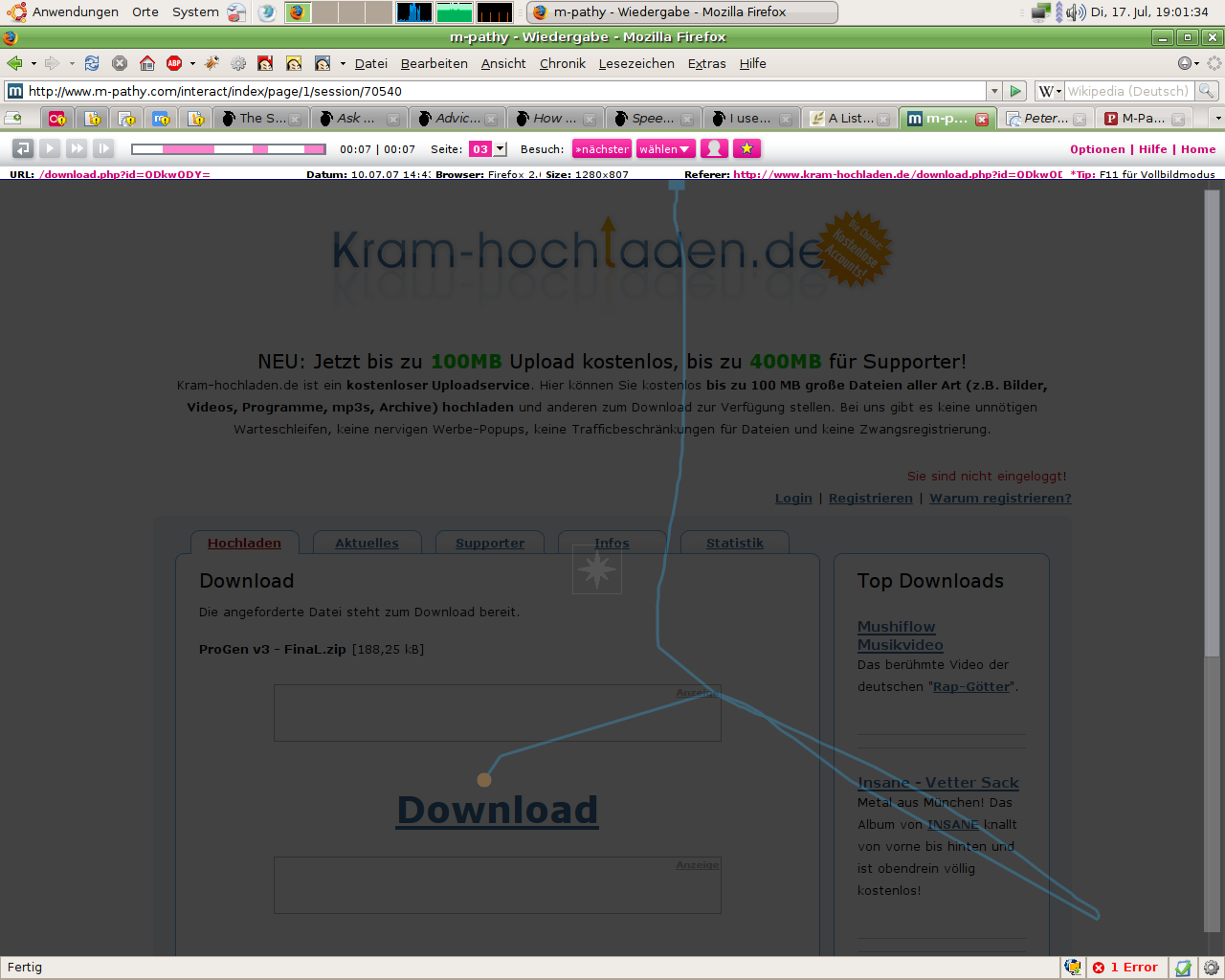This screenshot has width=1225, height=980.
Task: Click the m-pathy Wiedergabe taskbar window button
Action: pos(681,11)
